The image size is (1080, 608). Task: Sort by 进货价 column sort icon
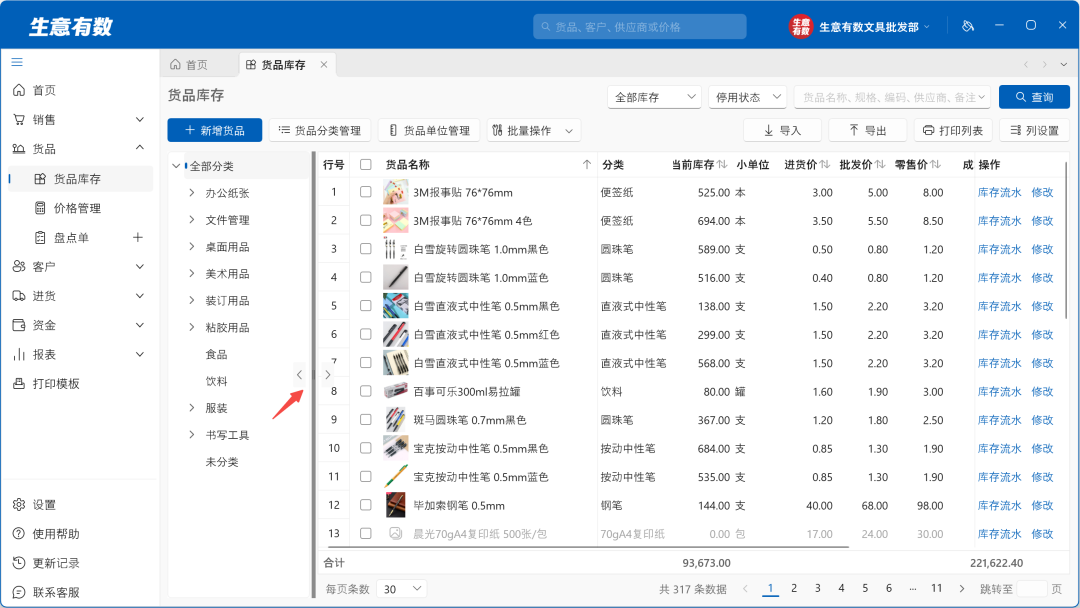click(824, 165)
